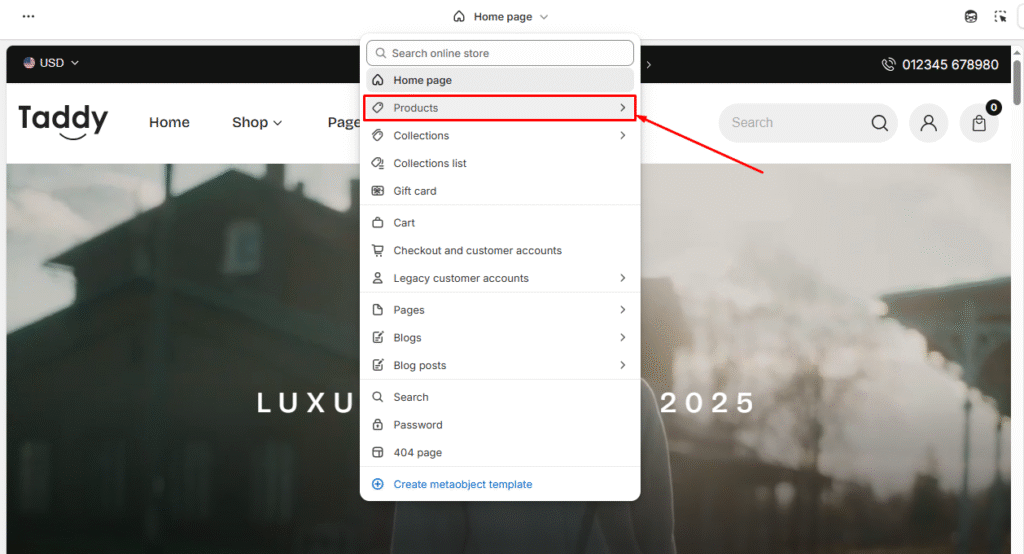Expand the Legacy customer accounts submenu
Screen dimensions: 1024x554
[622, 278]
